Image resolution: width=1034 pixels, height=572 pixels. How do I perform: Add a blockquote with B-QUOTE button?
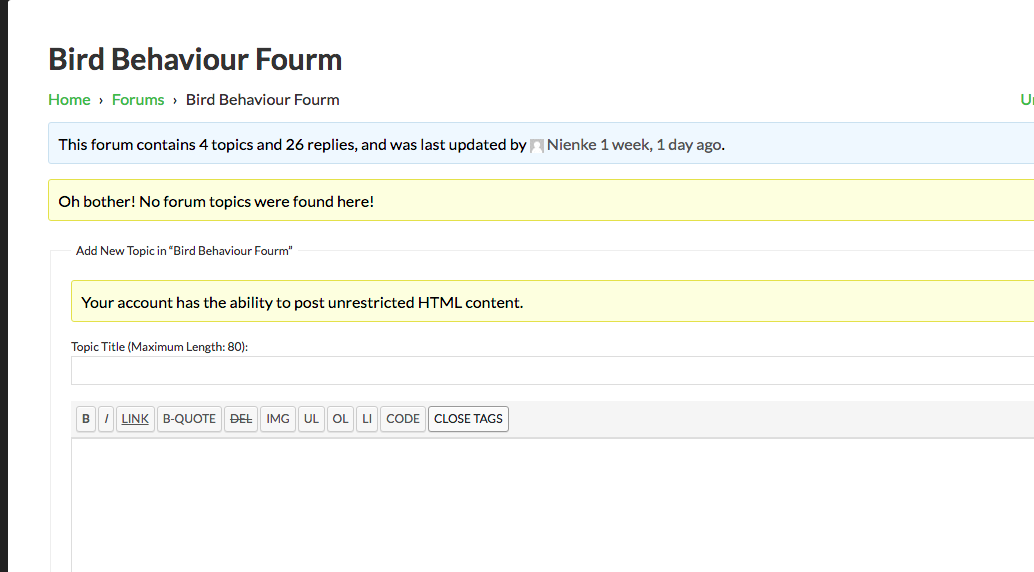coord(189,419)
